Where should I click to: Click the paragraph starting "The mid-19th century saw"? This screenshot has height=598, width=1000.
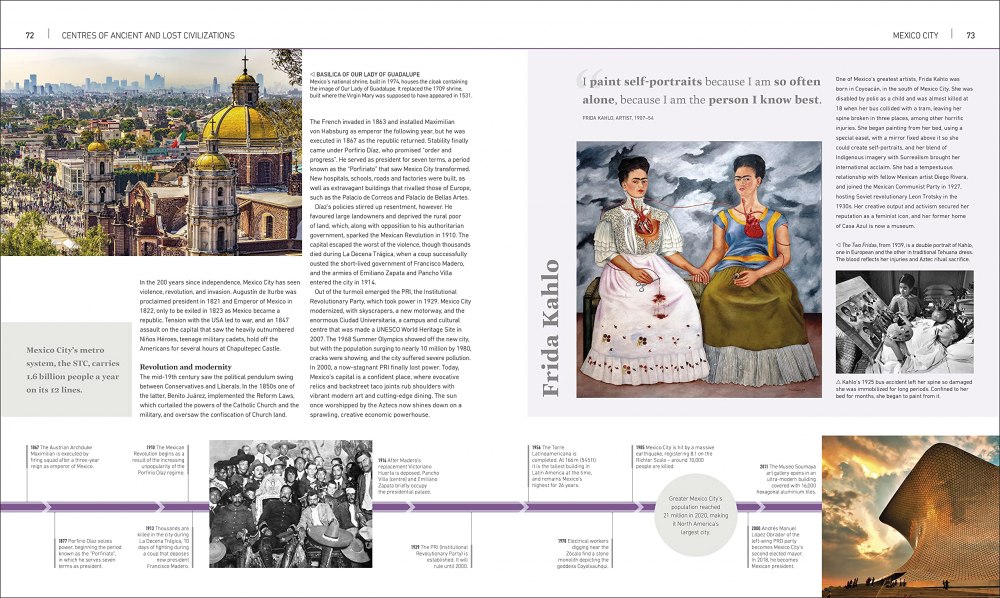pos(219,396)
